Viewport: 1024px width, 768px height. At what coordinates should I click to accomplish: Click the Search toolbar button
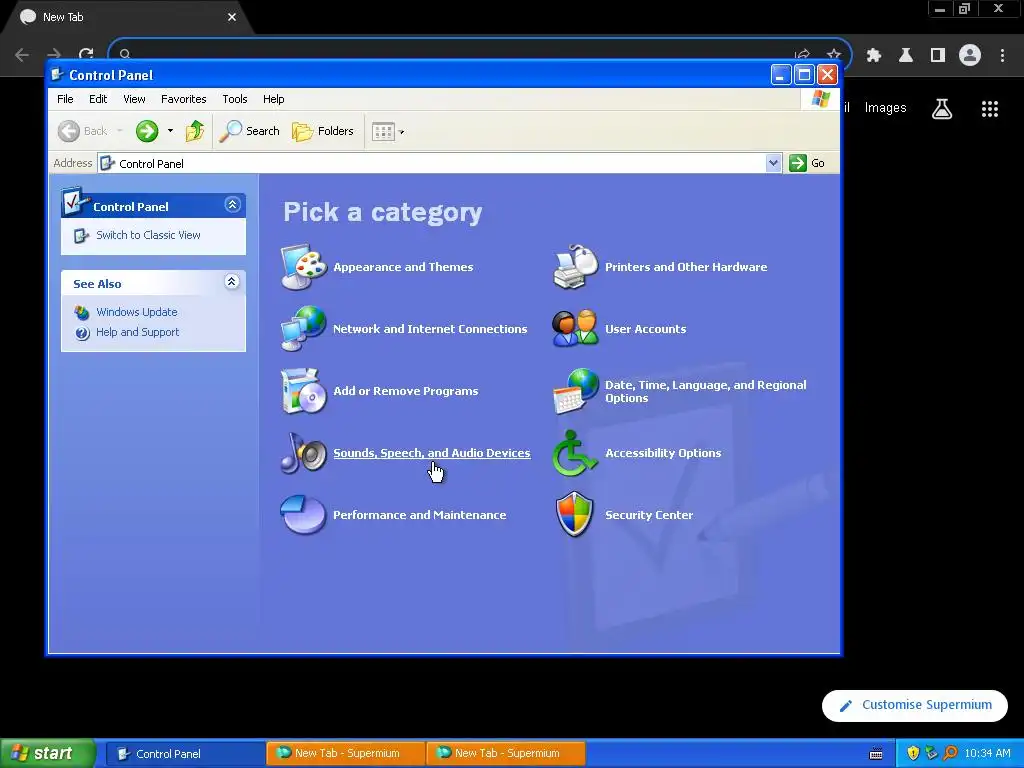pos(249,131)
